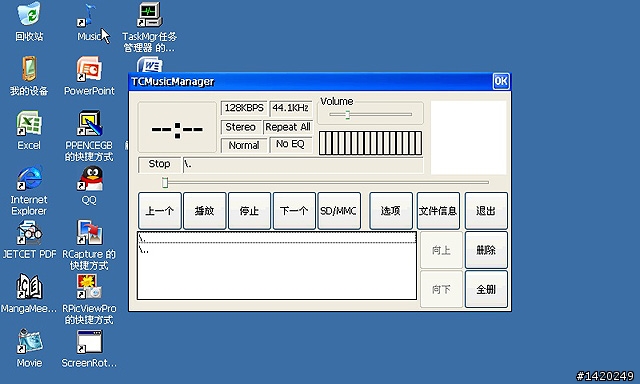Launch the TaskMgr task manager shortcut
640x384 pixels.
pyautogui.click(x=149, y=27)
